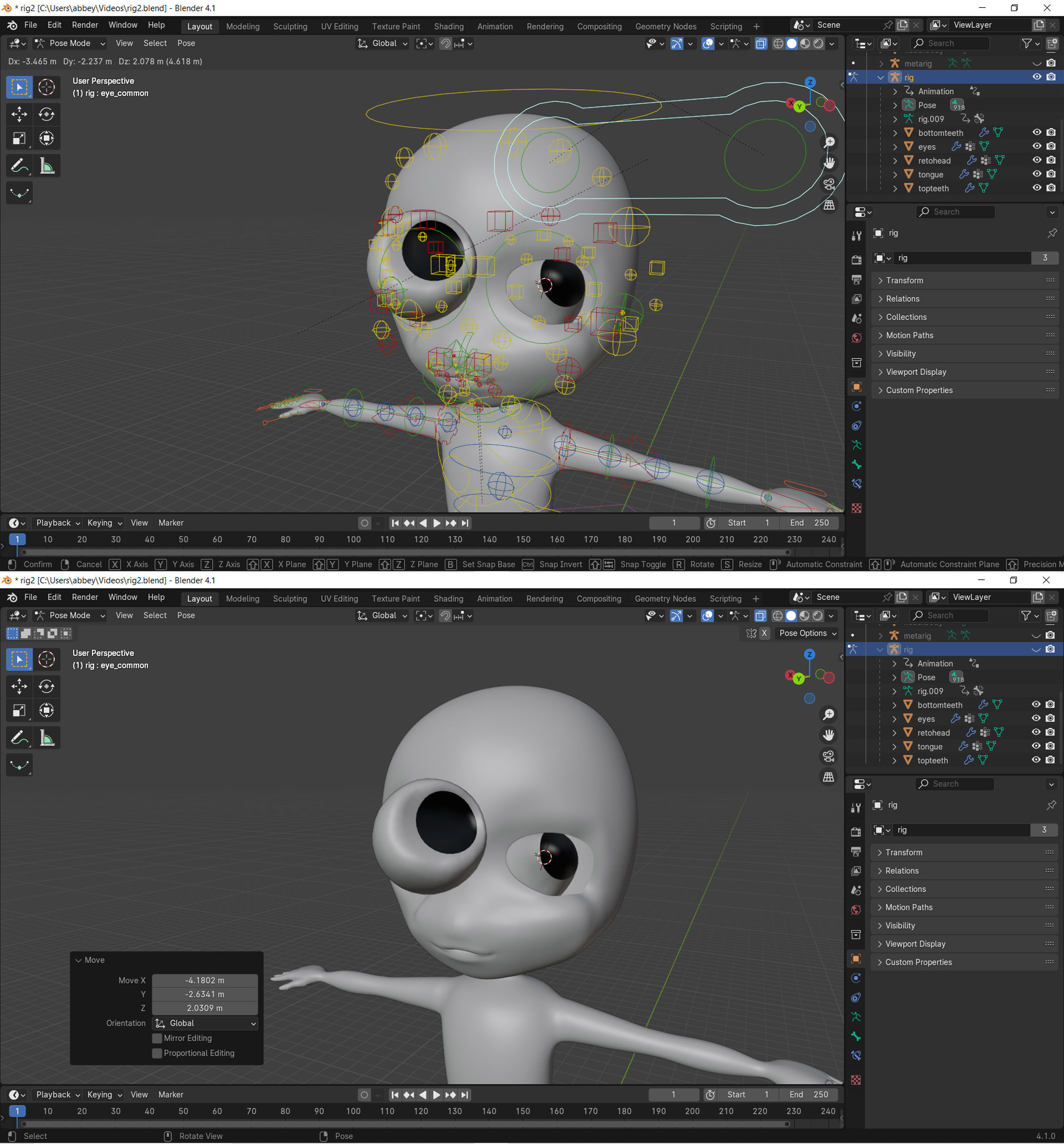Select the Move tool in the bottom window

click(19, 686)
